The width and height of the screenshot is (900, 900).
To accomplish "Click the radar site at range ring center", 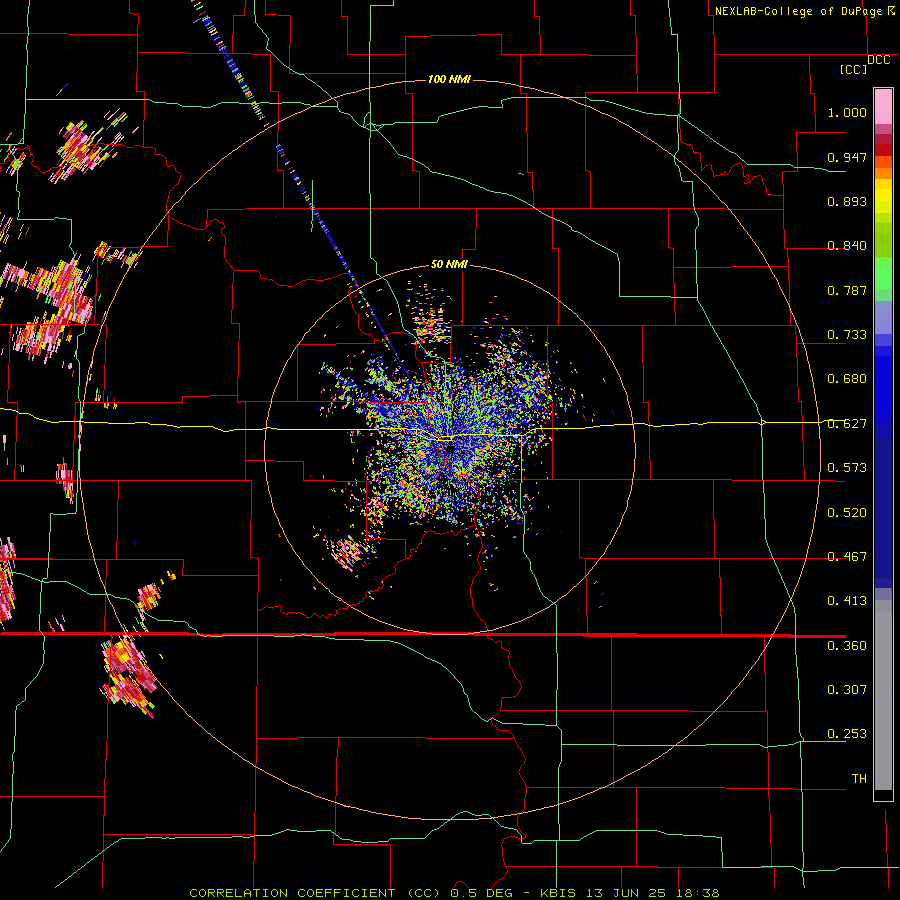I will coord(450,451).
